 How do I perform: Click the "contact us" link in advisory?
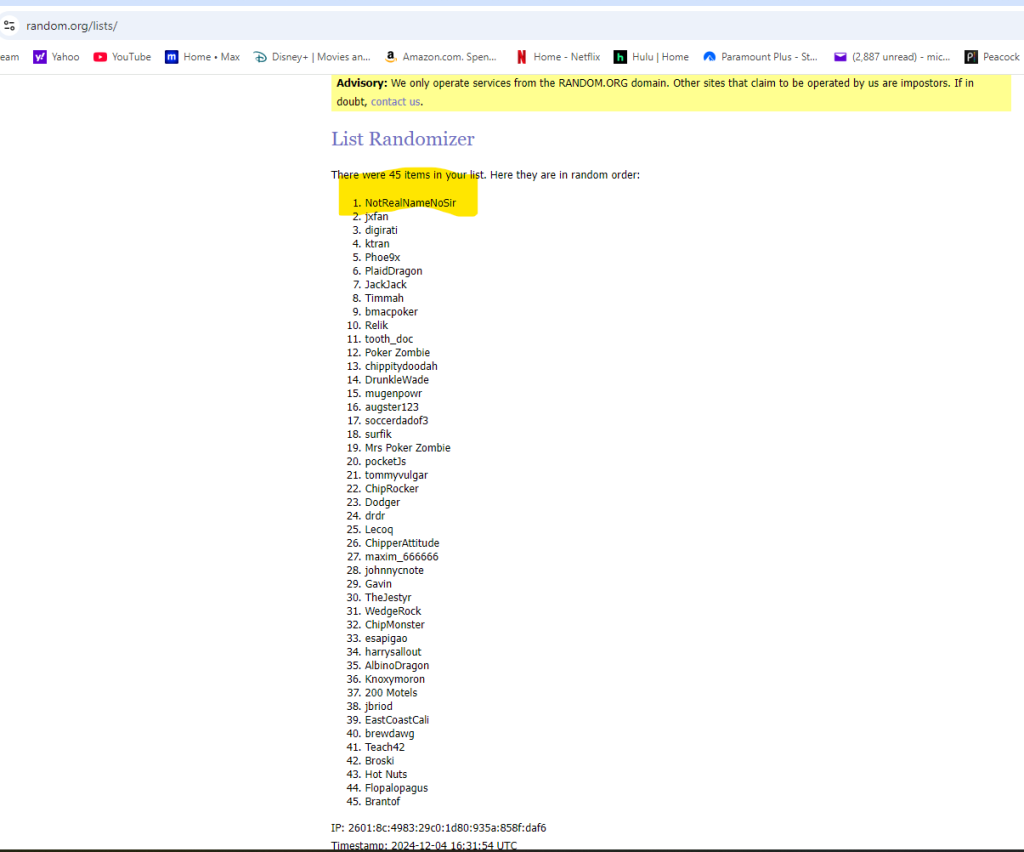pyautogui.click(x=395, y=102)
